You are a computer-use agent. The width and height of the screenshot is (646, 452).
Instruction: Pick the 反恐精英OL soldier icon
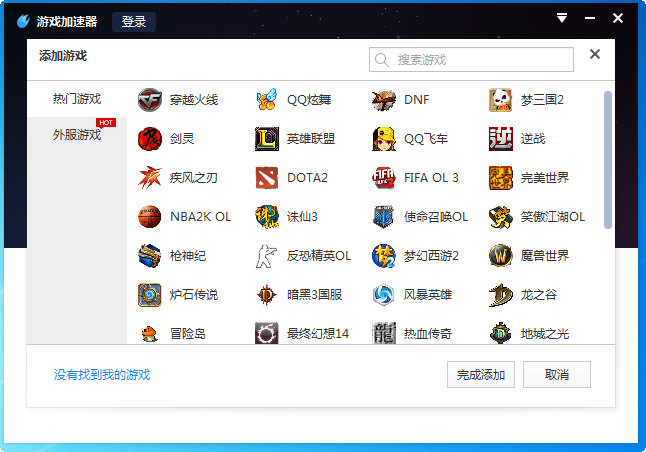(267, 256)
